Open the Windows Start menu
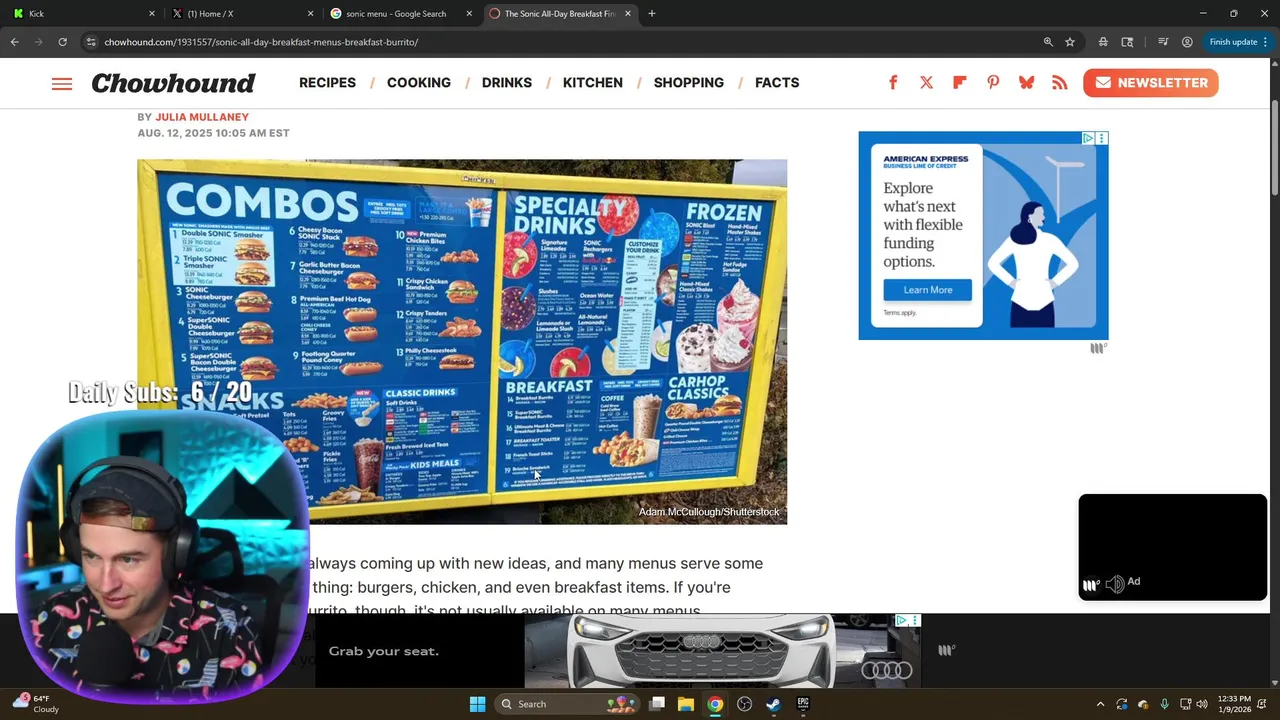This screenshot has height=720, width=1280. coord(477,704)
